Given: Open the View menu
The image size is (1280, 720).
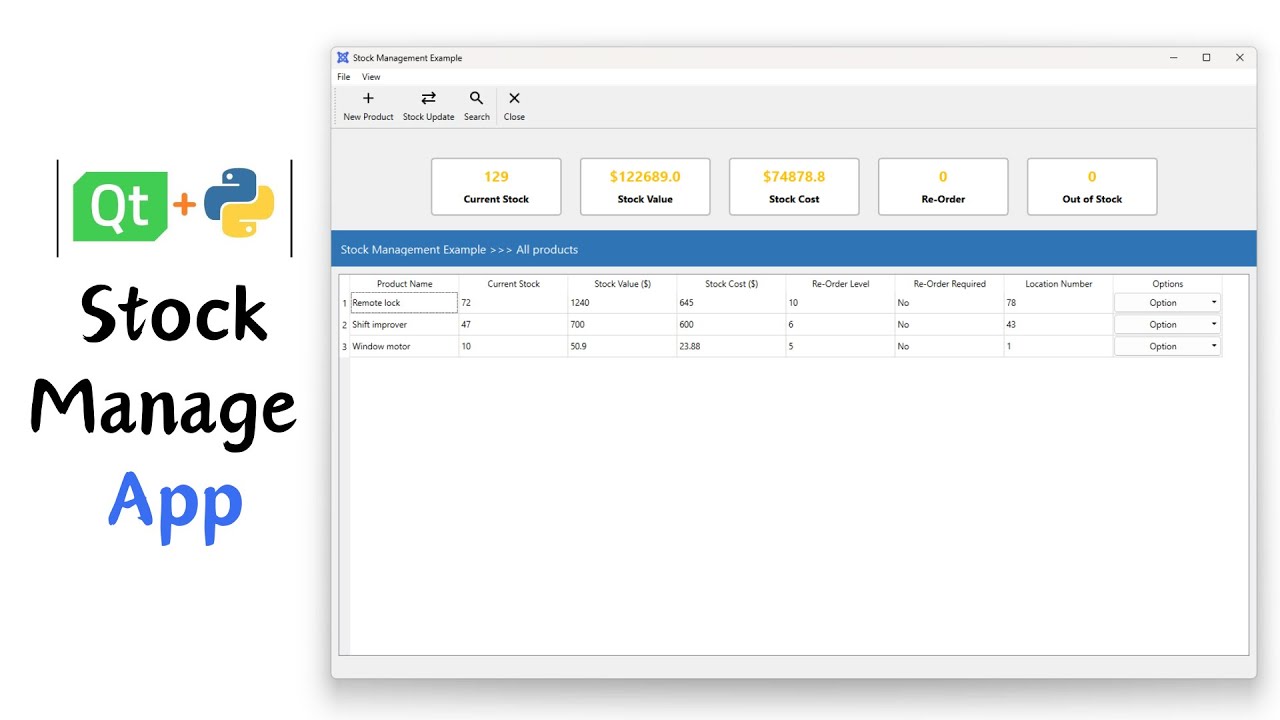Looking at the screenshot, I should pos(371,77).
